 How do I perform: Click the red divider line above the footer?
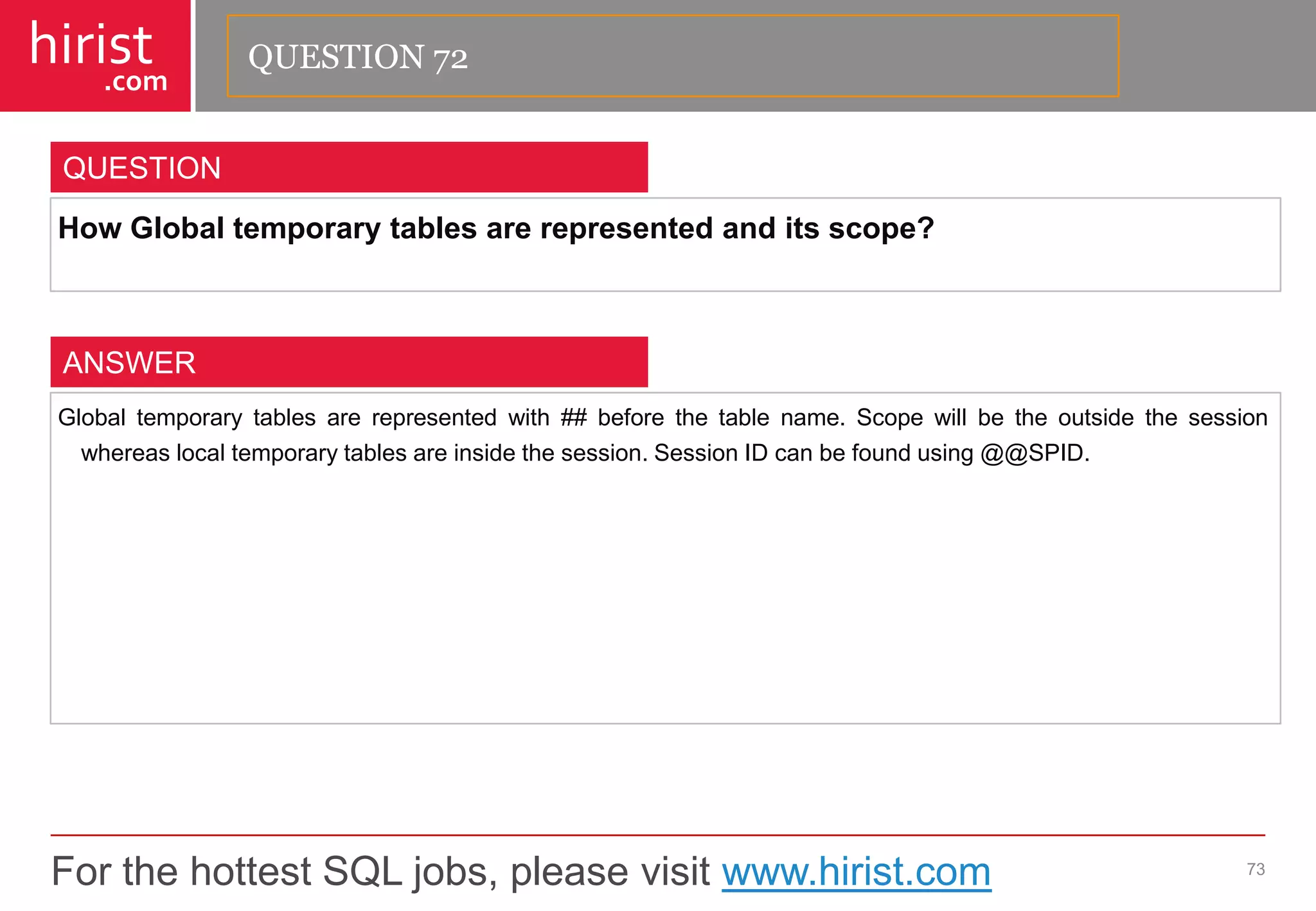(x=658, y=835)
